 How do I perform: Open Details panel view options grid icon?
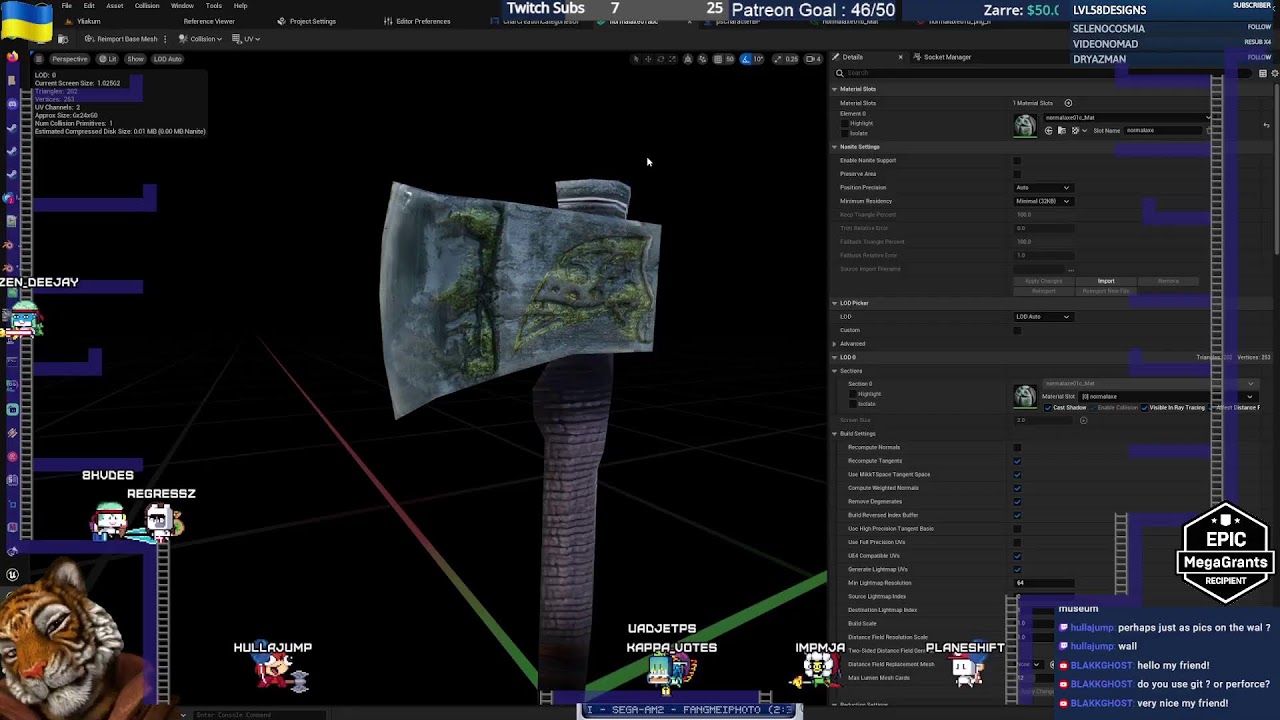click(x=1262, y=73)
